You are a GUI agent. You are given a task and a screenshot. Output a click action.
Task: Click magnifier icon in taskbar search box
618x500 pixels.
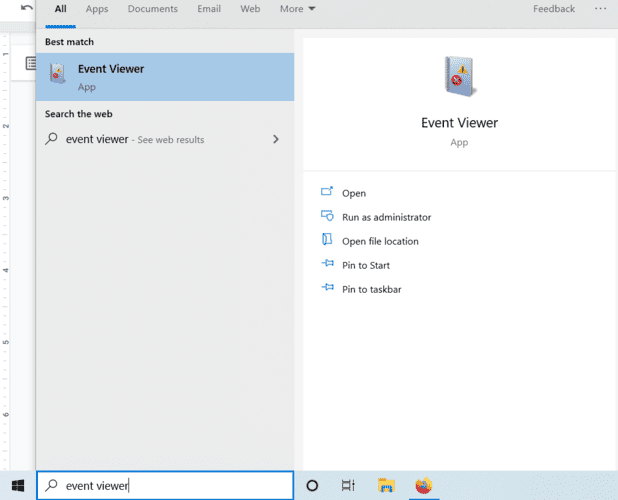(51, 485)
